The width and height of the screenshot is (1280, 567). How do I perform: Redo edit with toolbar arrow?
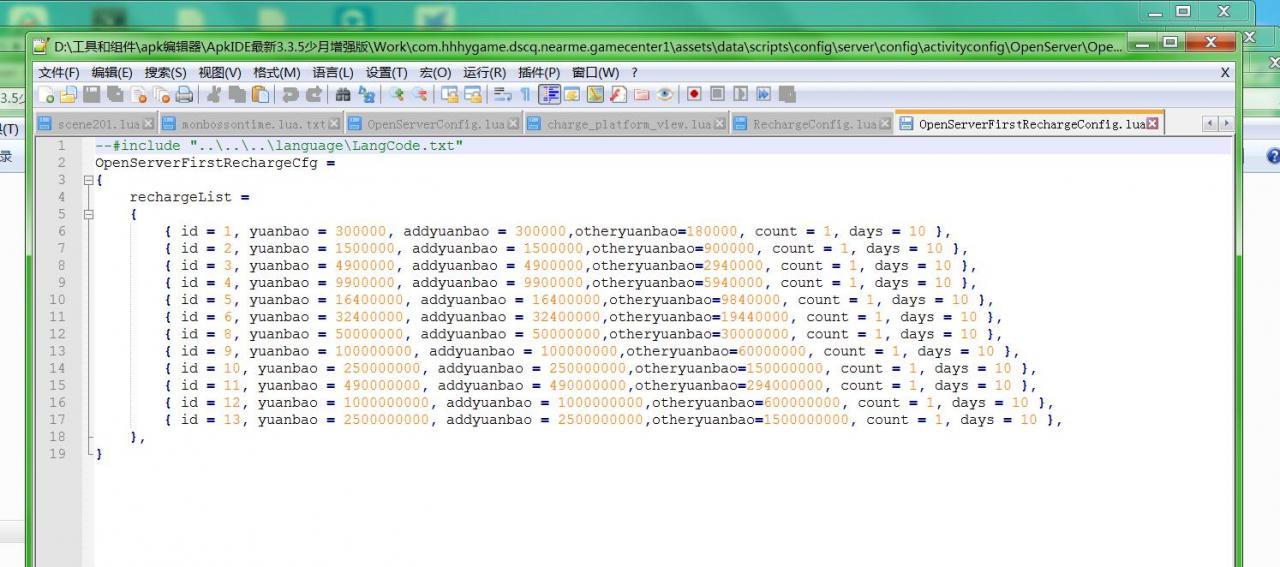(x=314, y=95)
